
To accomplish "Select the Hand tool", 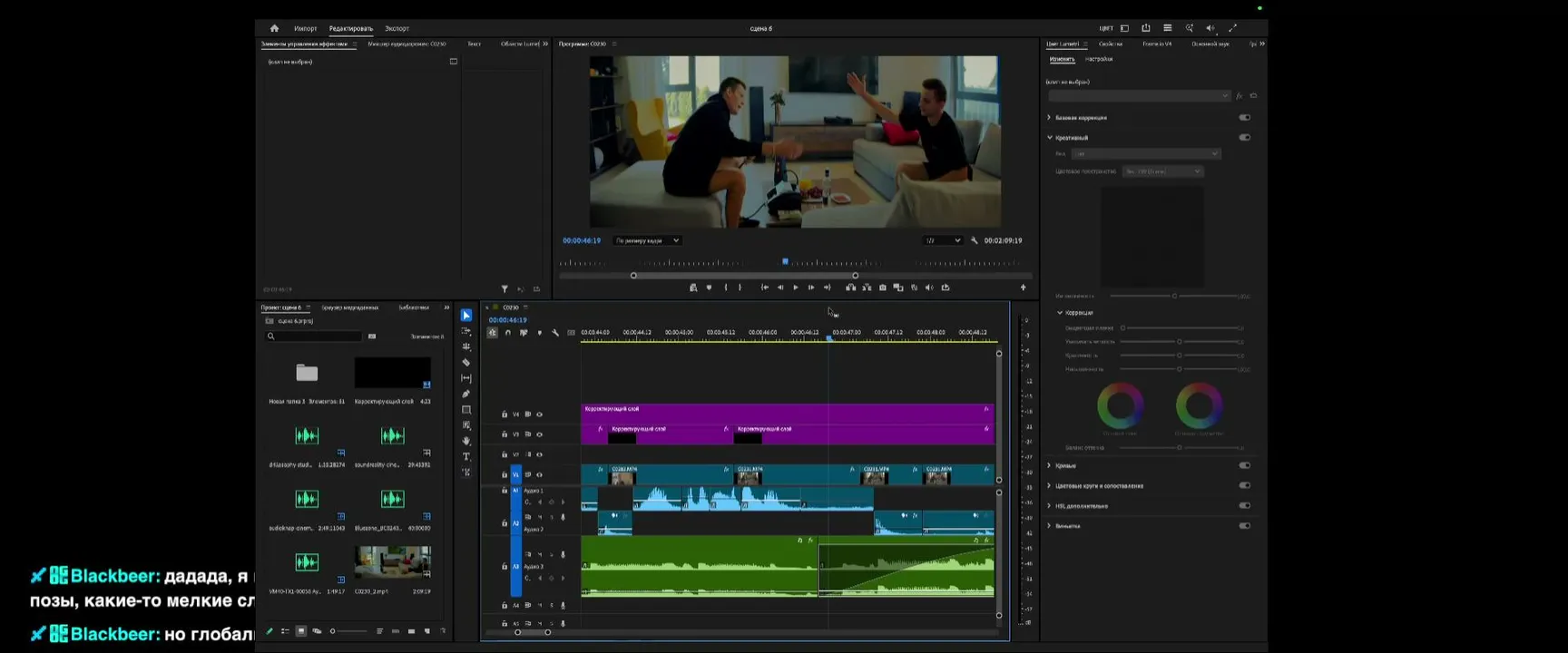I will (x=466, y=441).
